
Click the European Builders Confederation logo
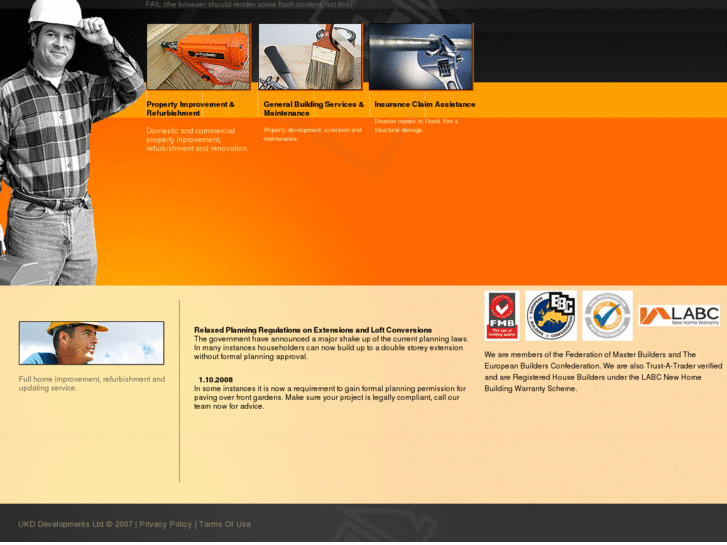(551, 315)
